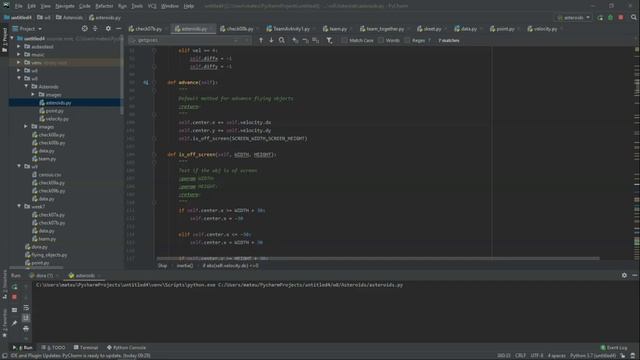The height and width of the screenshot is (360, 640).
Task: Open the Navigate menu
Action: 65,6
